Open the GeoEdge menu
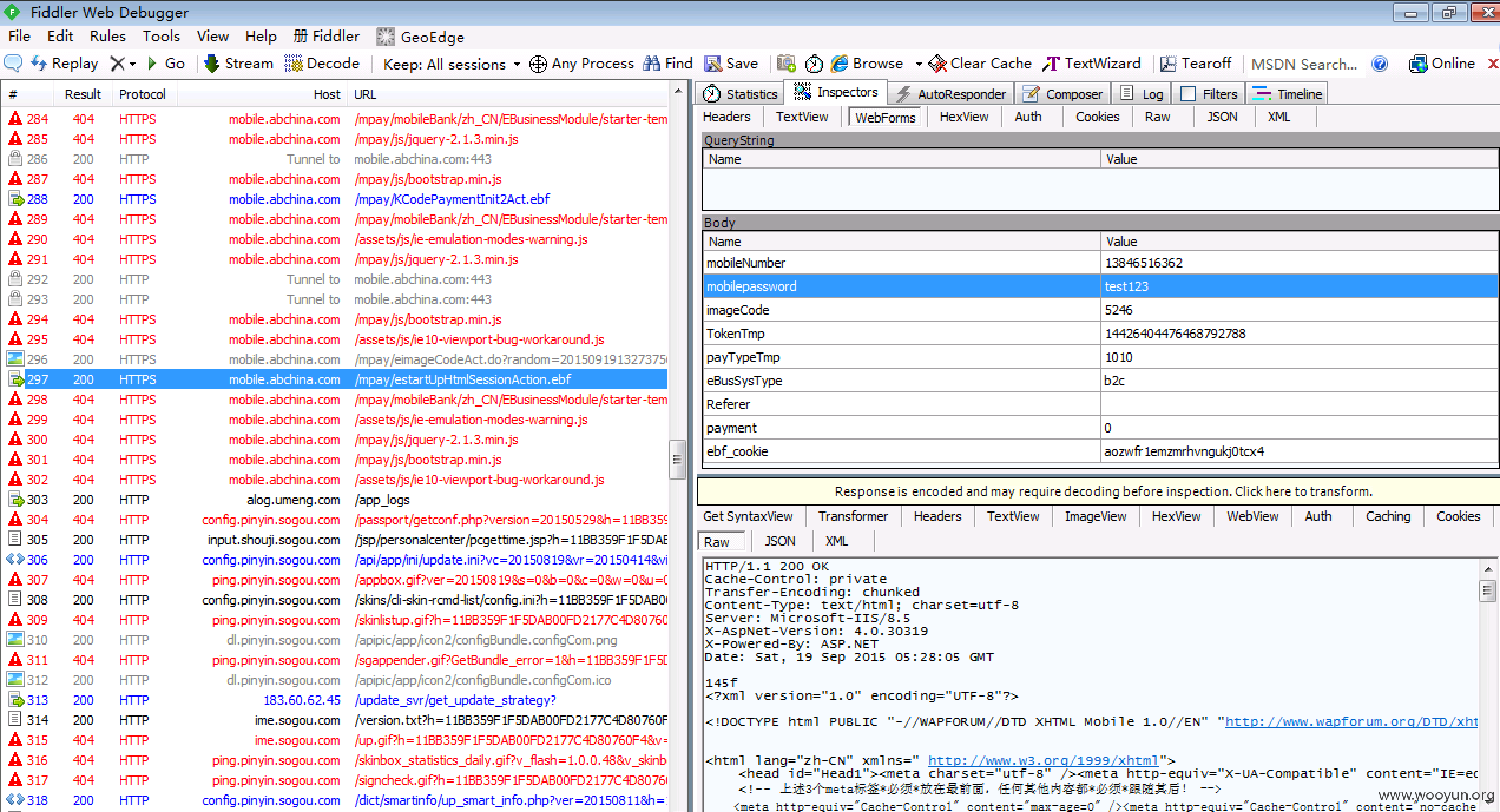Image resolution: width=1500 pixels, height=812 pixels. click(420, 37)
